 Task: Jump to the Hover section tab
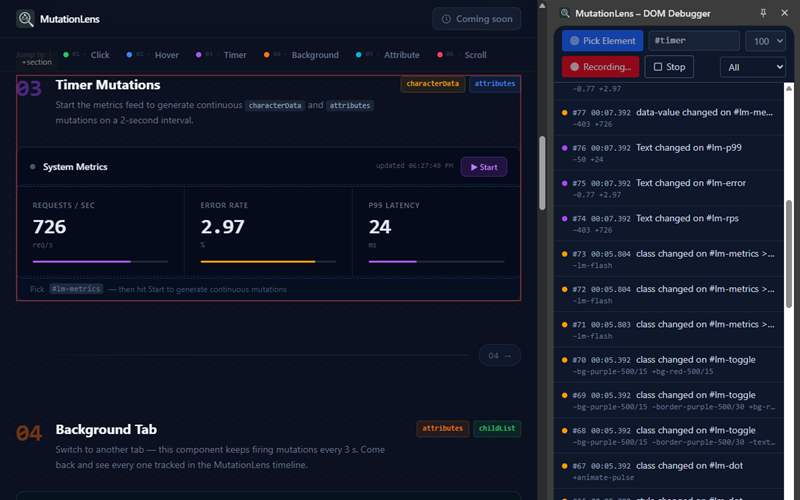pyautogui.click(x=153, y=55)
